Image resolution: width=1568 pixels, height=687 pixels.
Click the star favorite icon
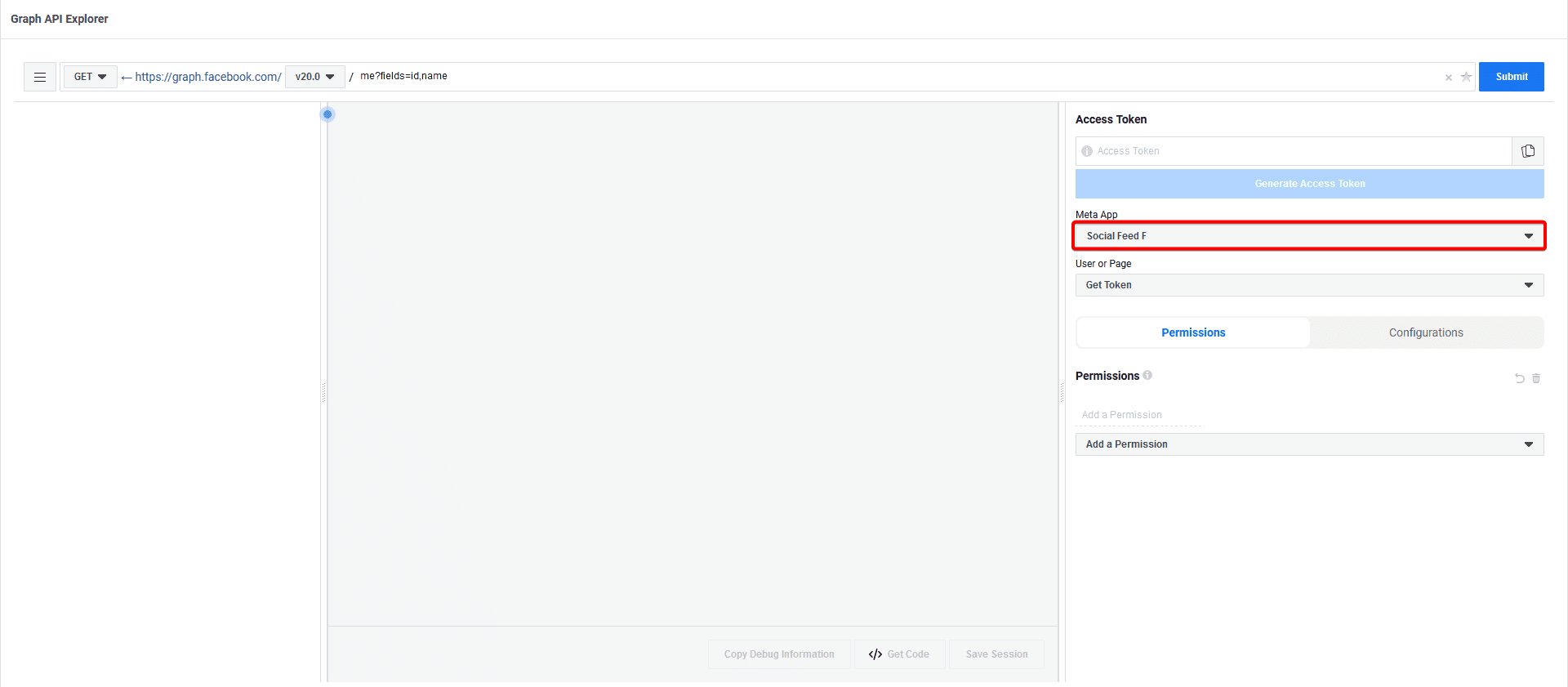(1466, 77)
